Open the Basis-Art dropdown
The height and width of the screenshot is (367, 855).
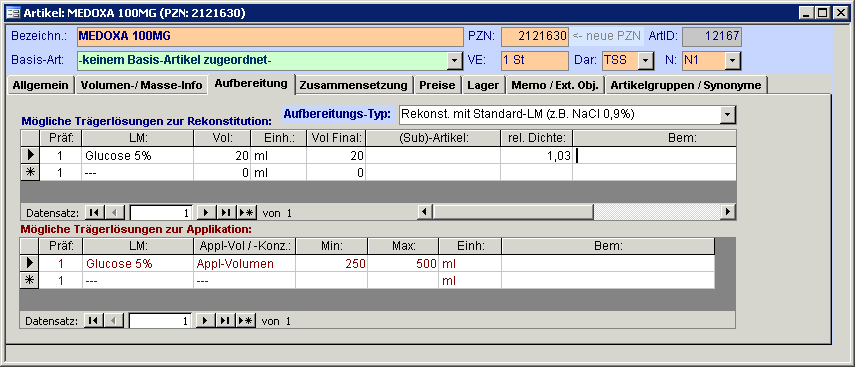pyautogui.click(x=455, y=61)
